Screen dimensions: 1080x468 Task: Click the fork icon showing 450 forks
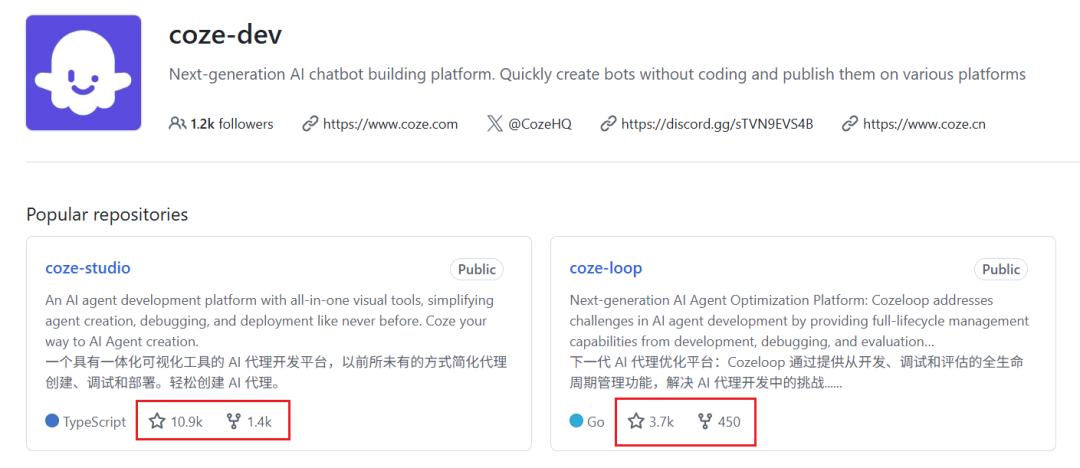click(x=705, y=421)
